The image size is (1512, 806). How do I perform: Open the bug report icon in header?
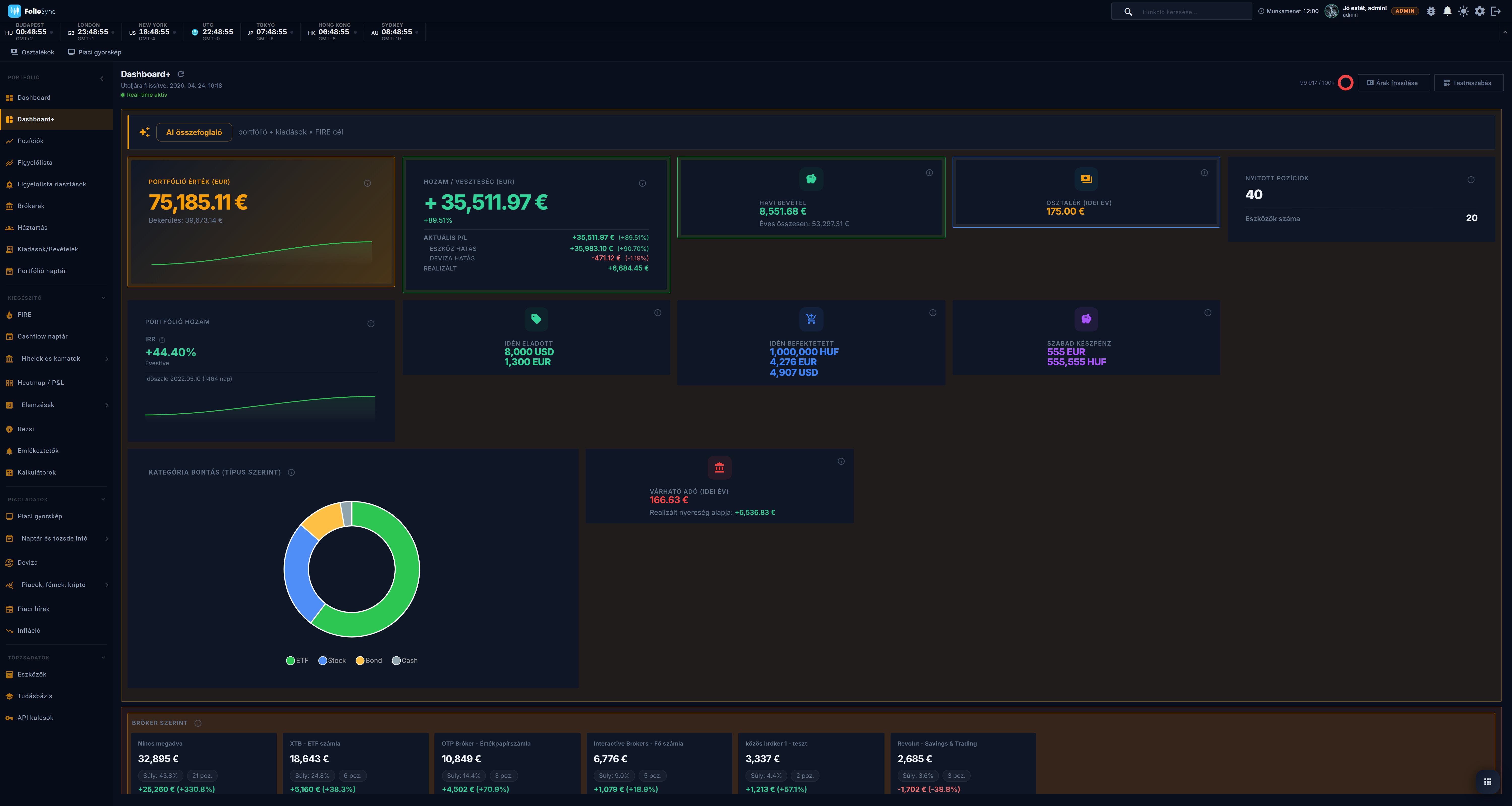(x=1431, y=11)
